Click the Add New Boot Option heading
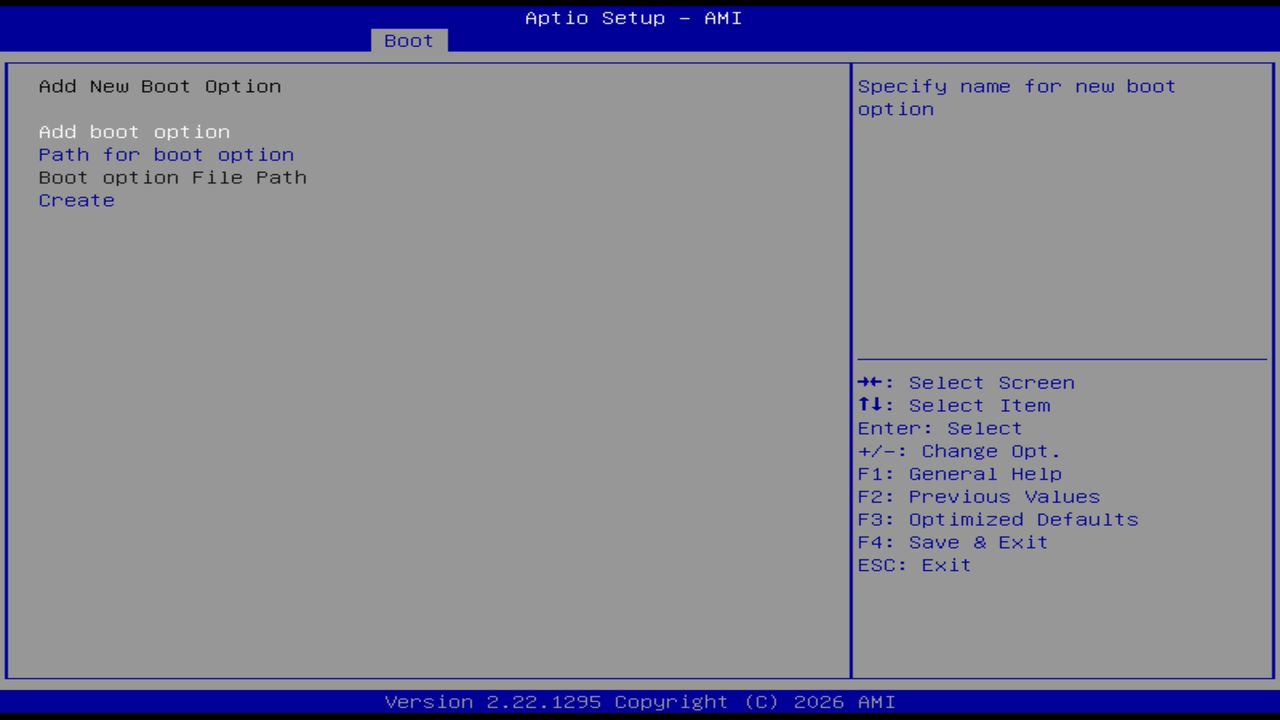Screen dimensions: 1280x720 pyautogui.click(x=160, y=86)
